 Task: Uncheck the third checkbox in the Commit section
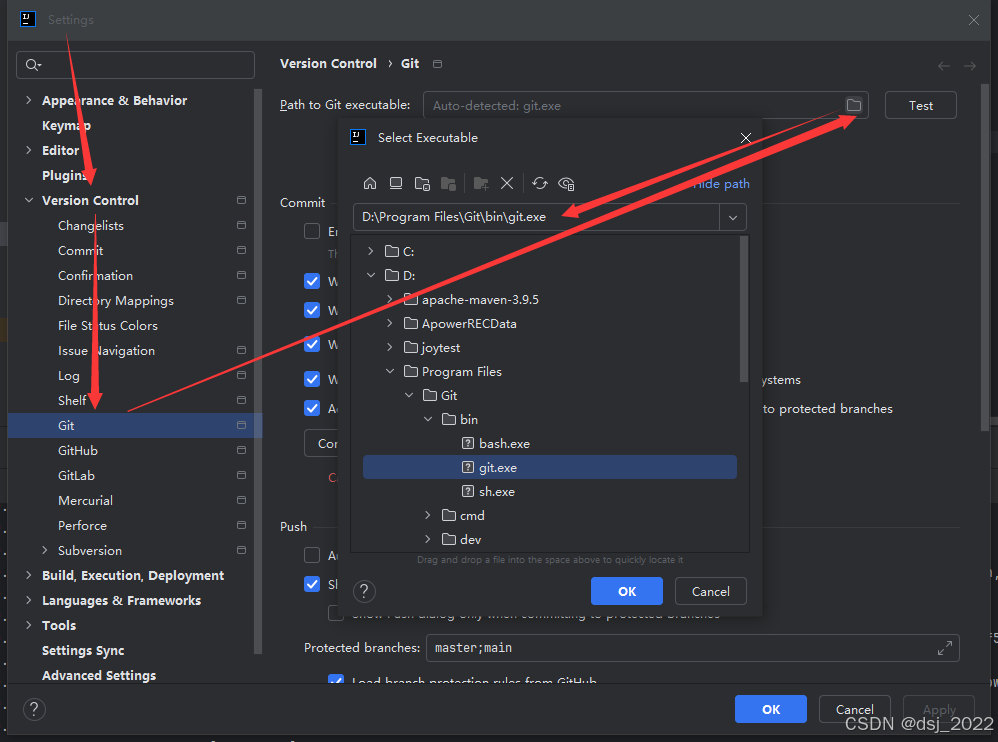(x=312, y=310)
